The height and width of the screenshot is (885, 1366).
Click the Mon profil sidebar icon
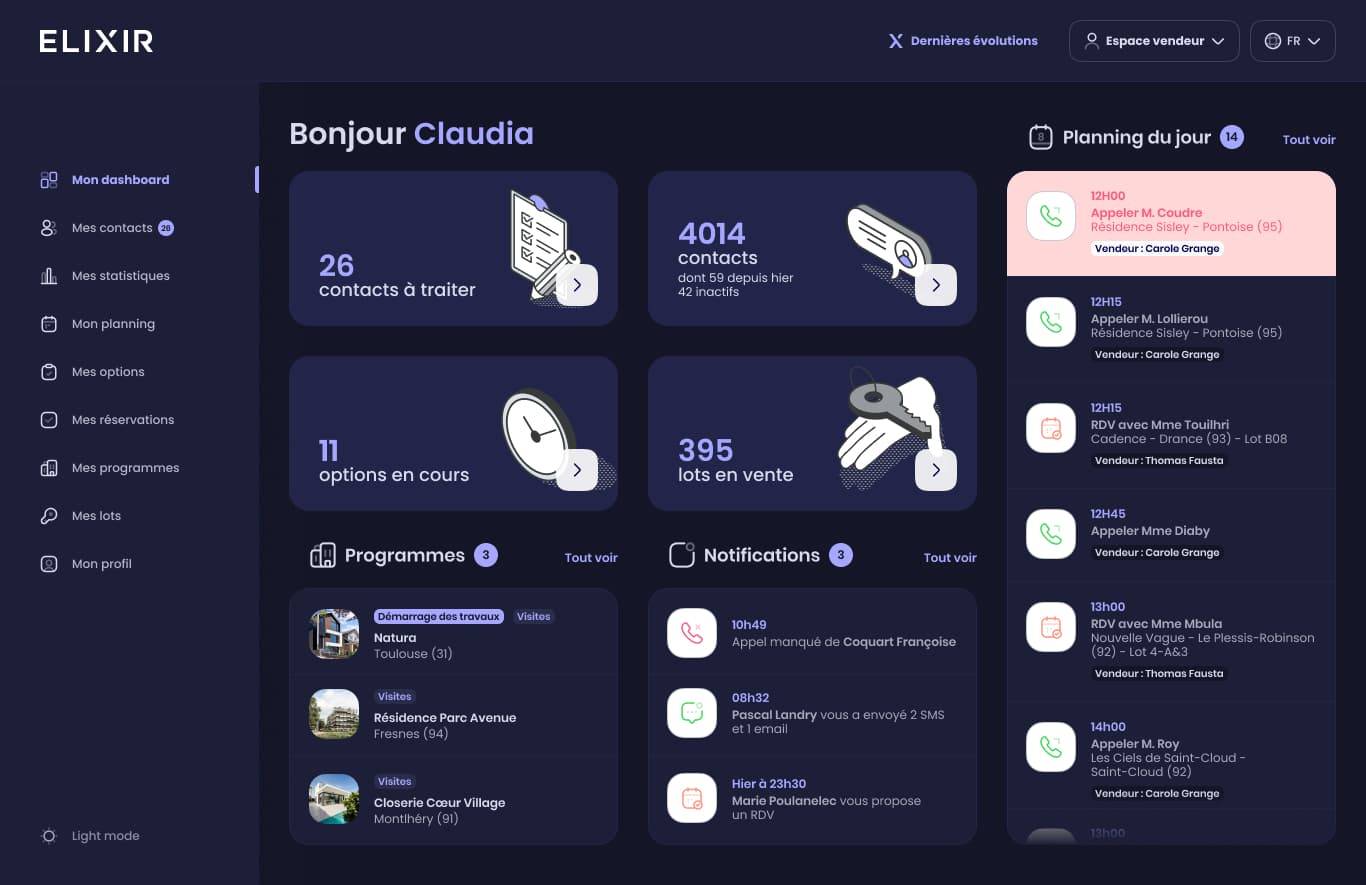pyautogui.click(x=48, y=563)
